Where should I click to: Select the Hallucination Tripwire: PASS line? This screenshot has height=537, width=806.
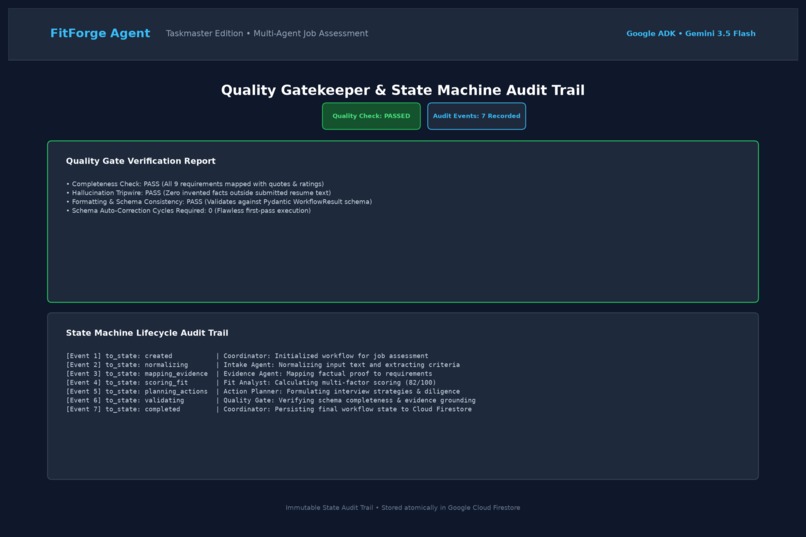[198, 193]
